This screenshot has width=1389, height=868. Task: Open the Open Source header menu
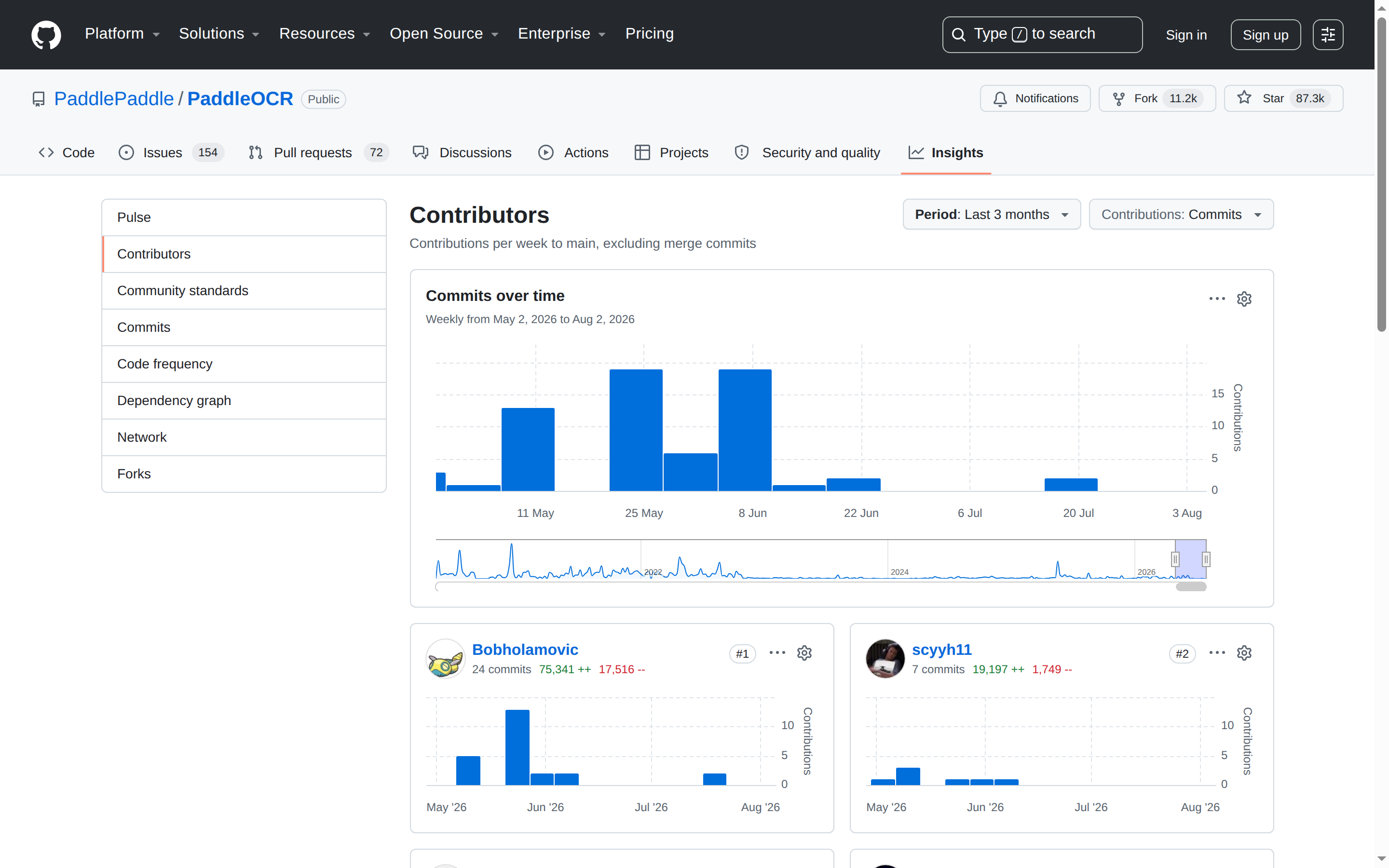(444, 34)
